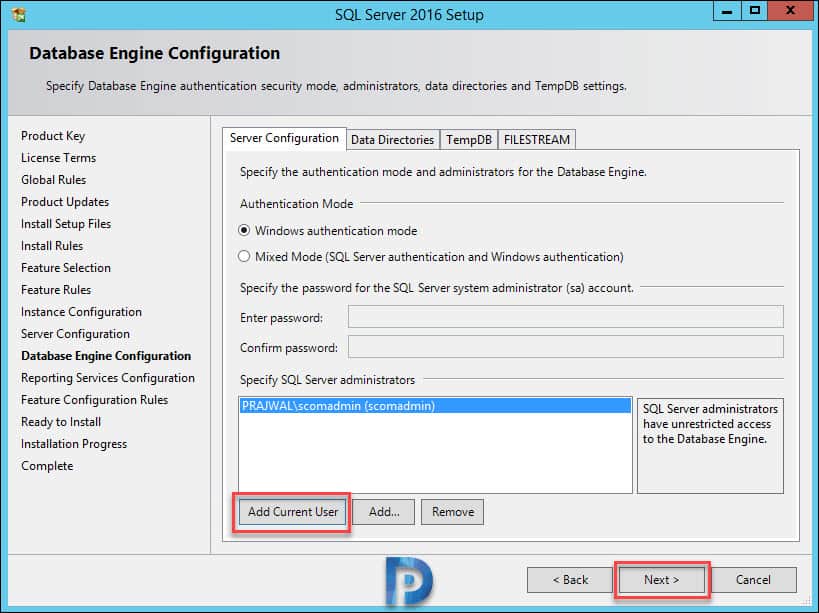Click Install Rules in the steps list
This screenshot has width=819, height=613.
(x=52, y=246)
